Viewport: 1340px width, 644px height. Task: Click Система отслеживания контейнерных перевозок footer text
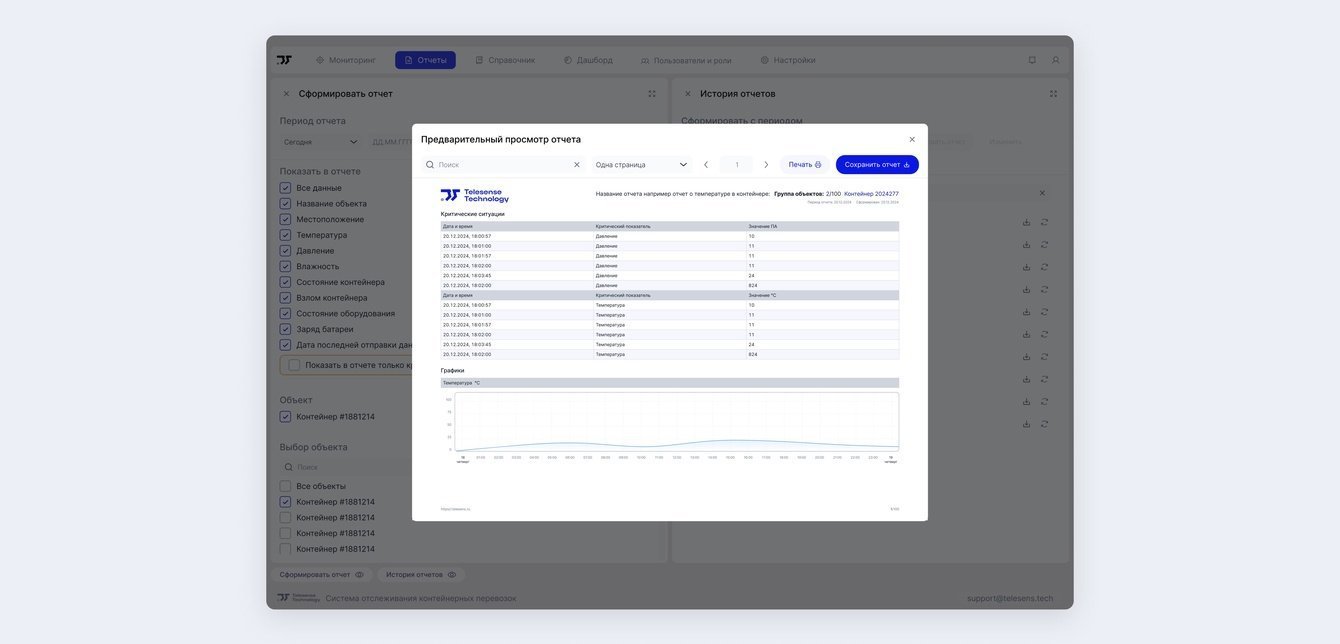point(421,599)
